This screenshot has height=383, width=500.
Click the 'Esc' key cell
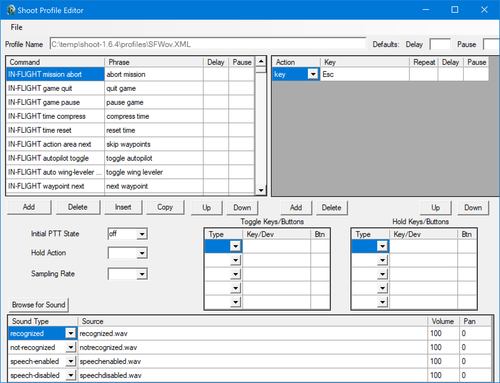[365, 74]
